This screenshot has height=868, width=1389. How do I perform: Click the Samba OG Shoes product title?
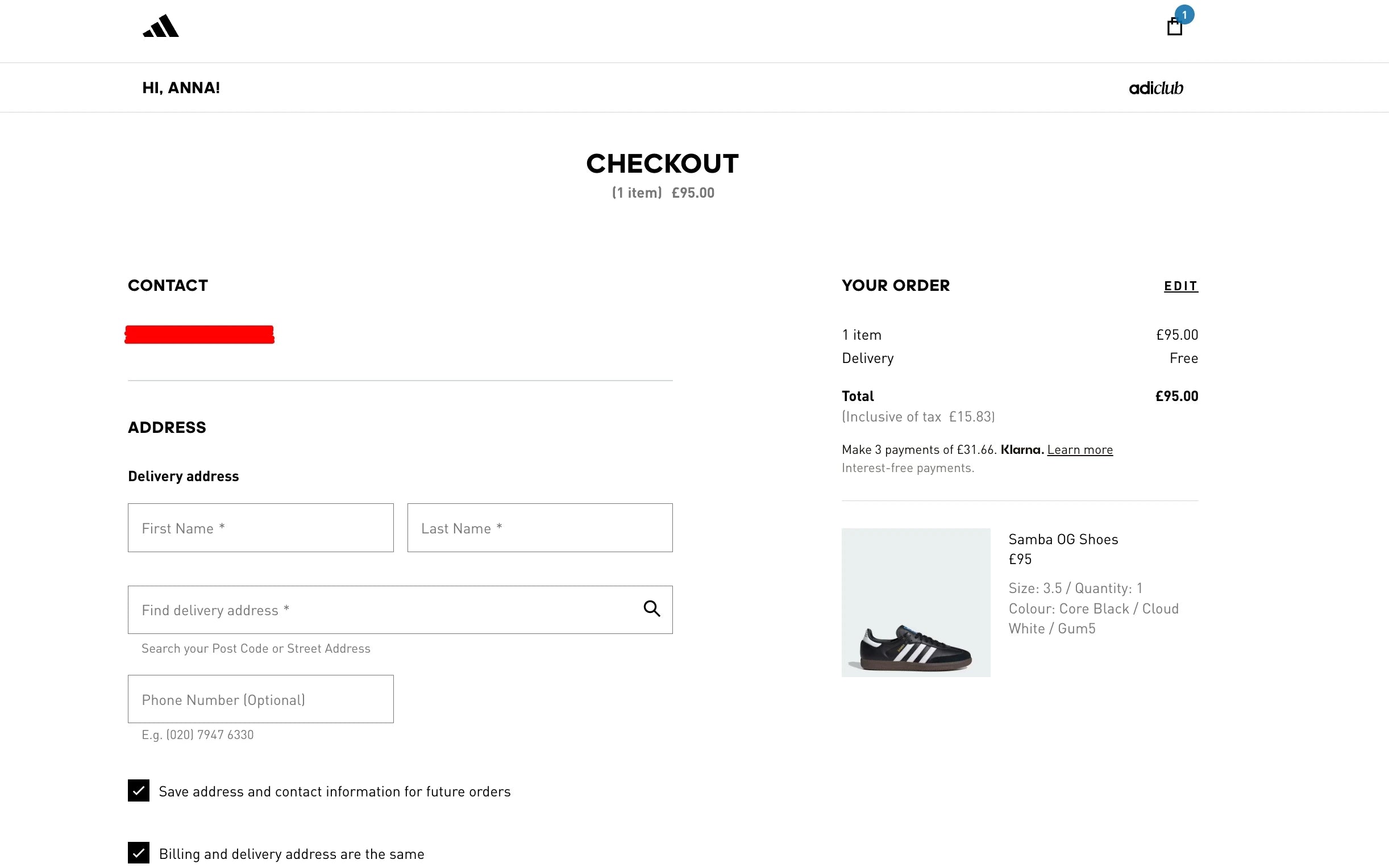pyautogui.click(x=1063, y=539)
